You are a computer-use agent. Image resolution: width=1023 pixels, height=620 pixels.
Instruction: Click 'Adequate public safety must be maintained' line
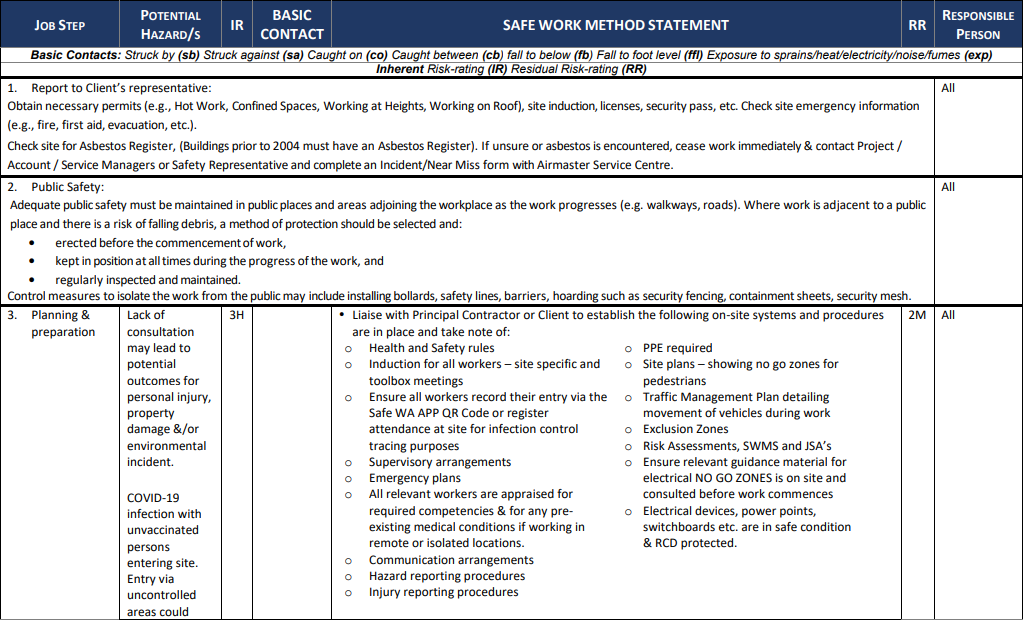tap(468, 214)
